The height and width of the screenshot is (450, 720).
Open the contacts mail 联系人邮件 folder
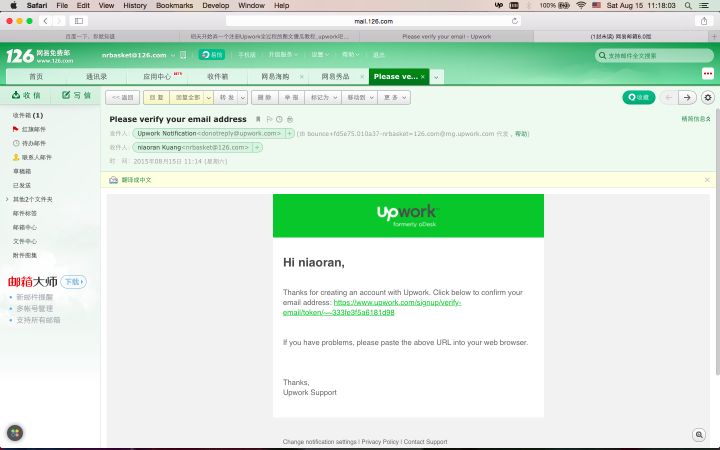pyautogui.click(x=32, y=157)
